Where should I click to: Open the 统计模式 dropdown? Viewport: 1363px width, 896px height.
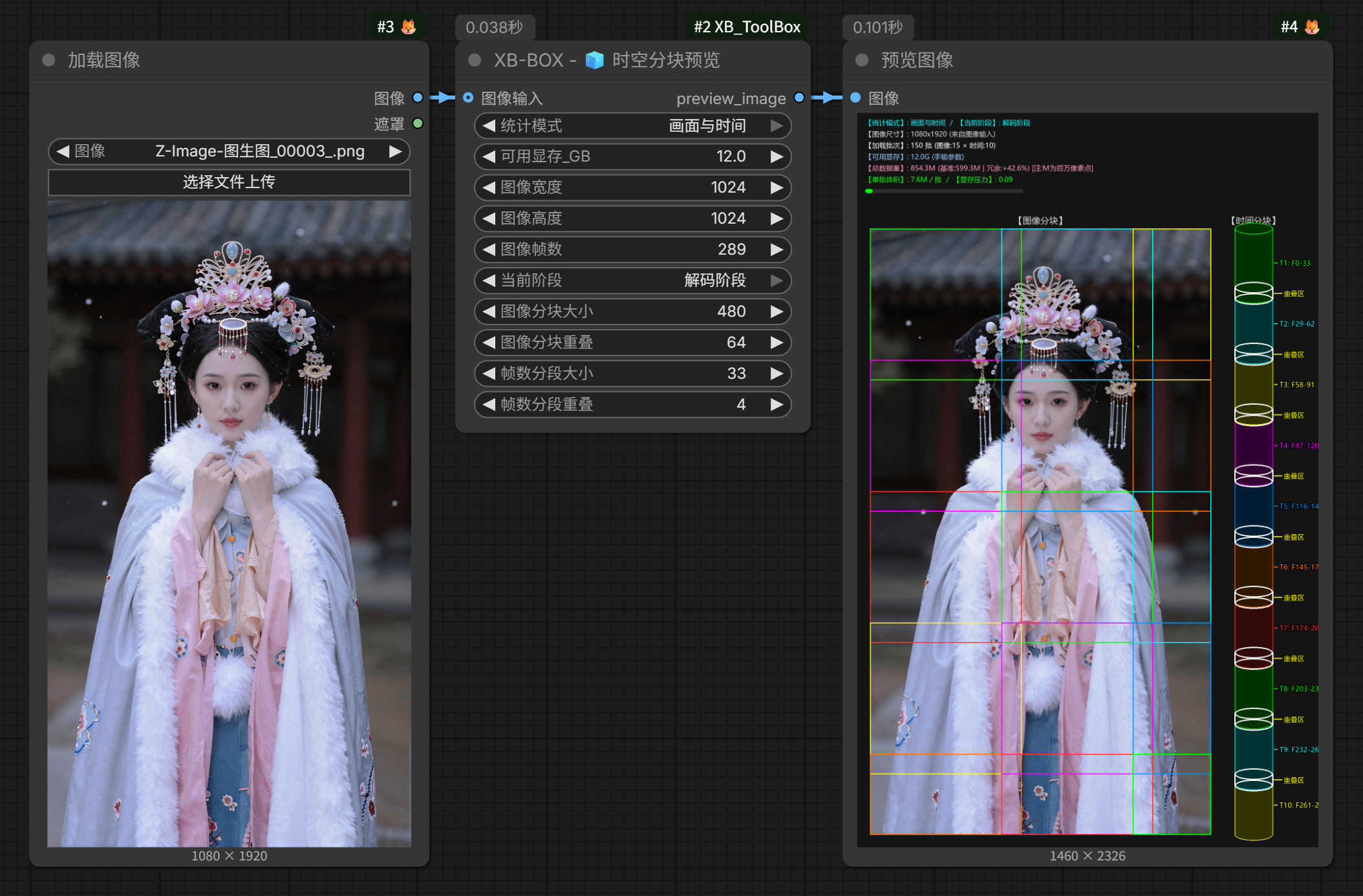click(x=632, y=125)
